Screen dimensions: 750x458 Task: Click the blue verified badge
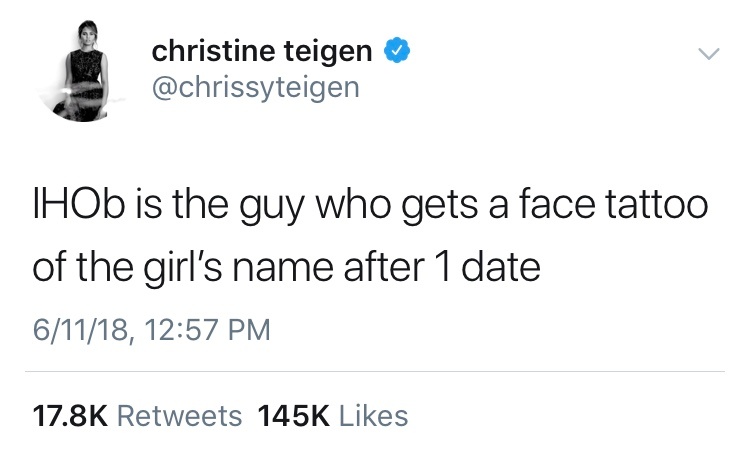pos(397,50)
